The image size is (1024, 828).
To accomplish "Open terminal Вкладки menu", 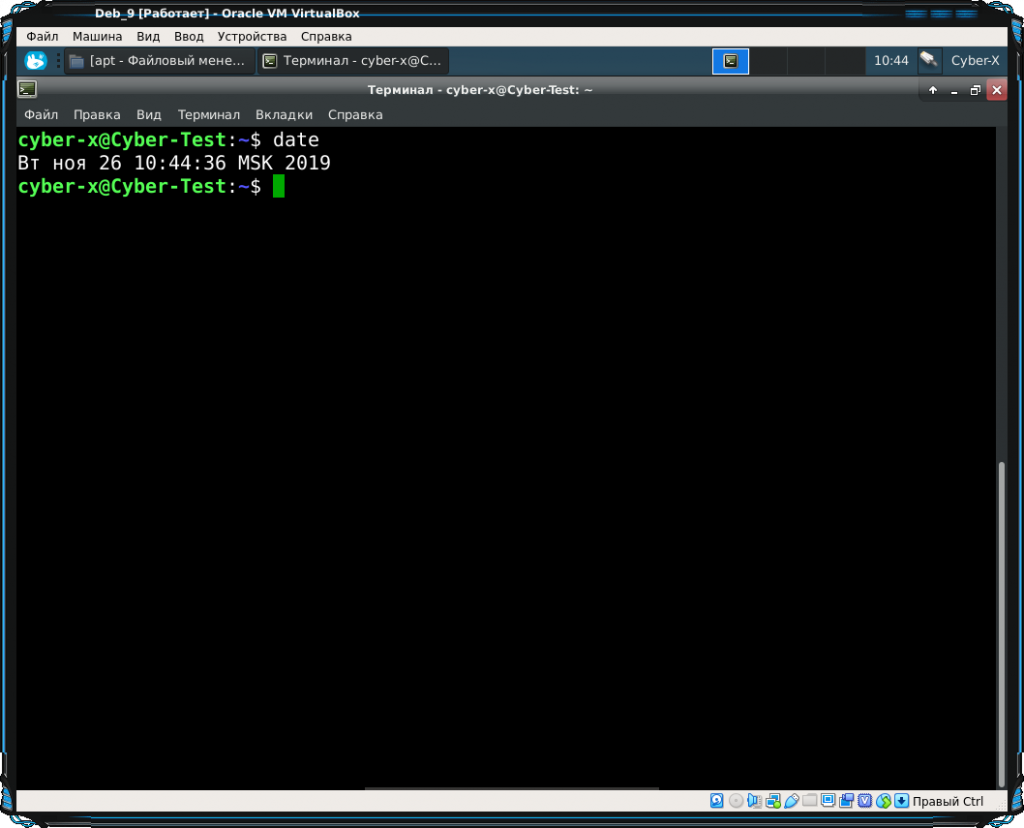I will tap(284, 115).
